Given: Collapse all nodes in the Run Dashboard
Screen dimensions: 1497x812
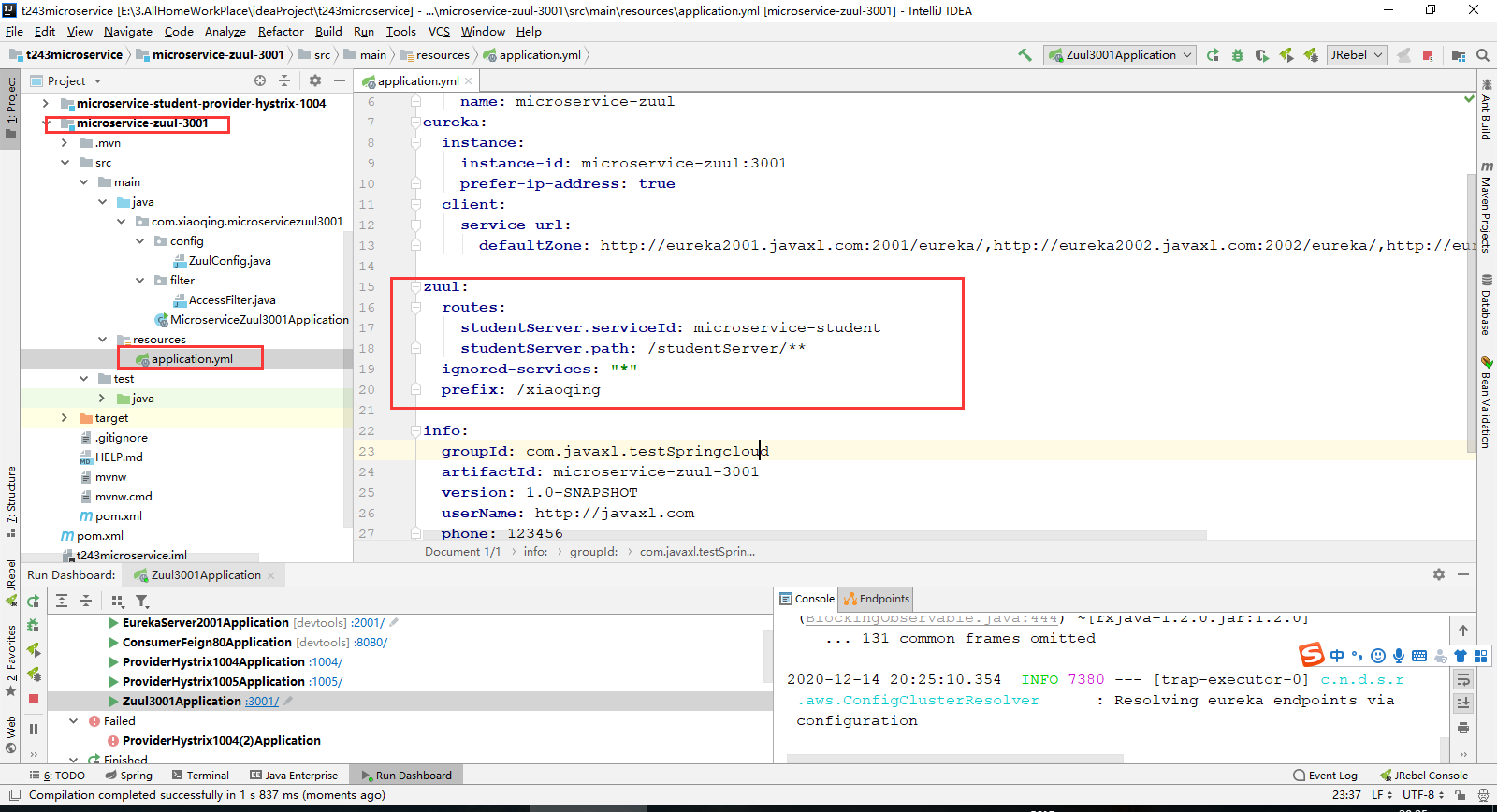Looking at the screenshot, I should (x=86, y=601).
